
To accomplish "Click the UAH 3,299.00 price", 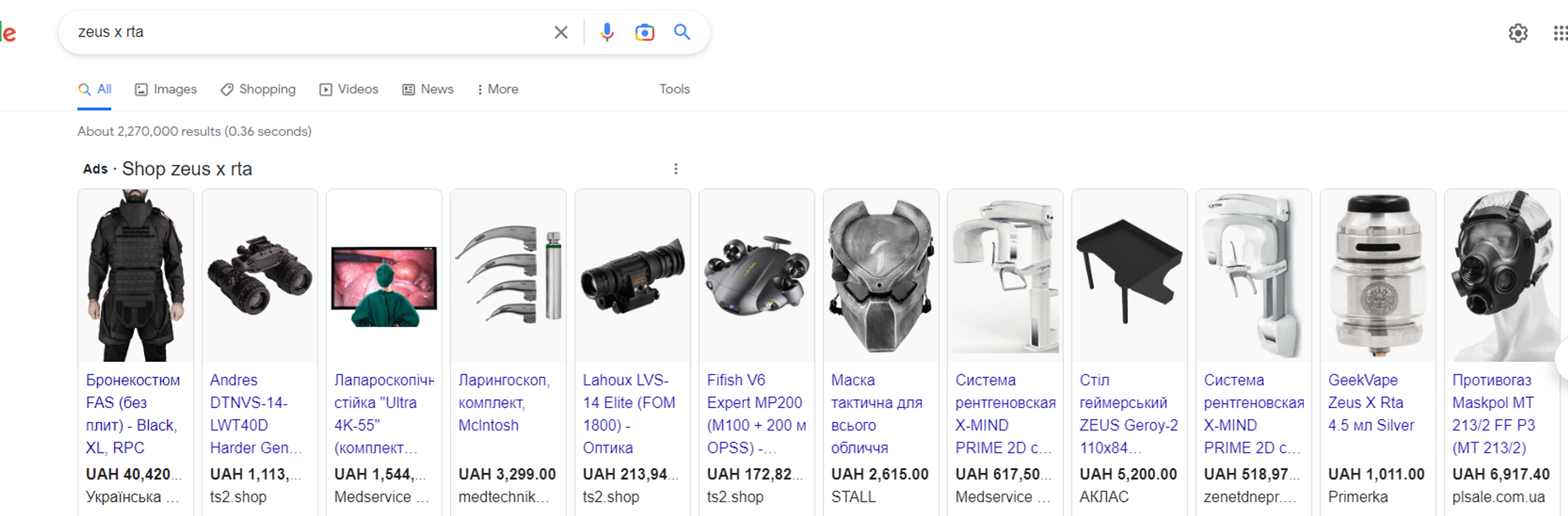I will (x=507, y=474).
